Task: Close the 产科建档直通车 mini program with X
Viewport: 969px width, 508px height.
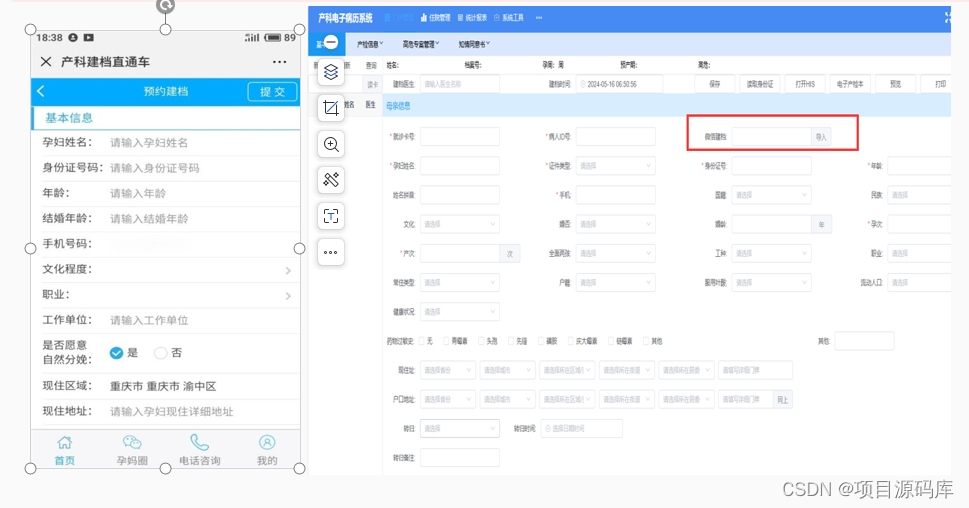Action: [x=46, y=62]
